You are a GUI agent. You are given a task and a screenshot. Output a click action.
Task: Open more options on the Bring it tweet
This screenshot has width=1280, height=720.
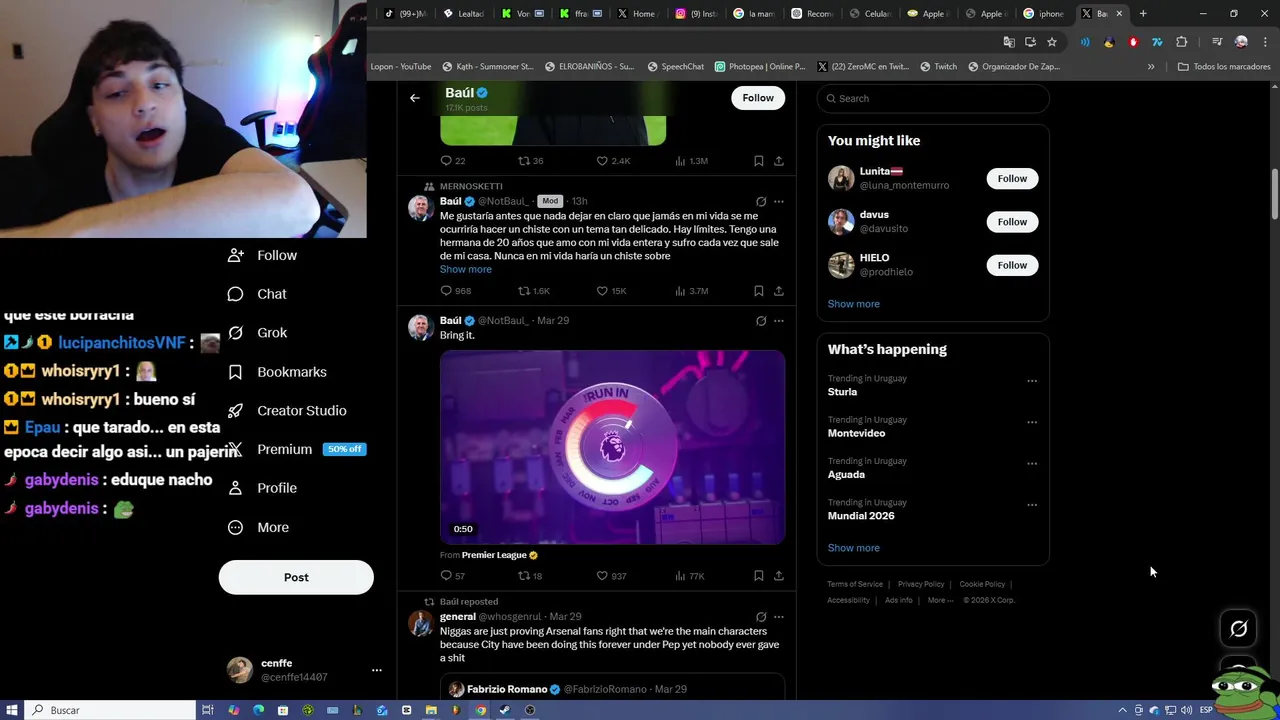pos(779,321)
